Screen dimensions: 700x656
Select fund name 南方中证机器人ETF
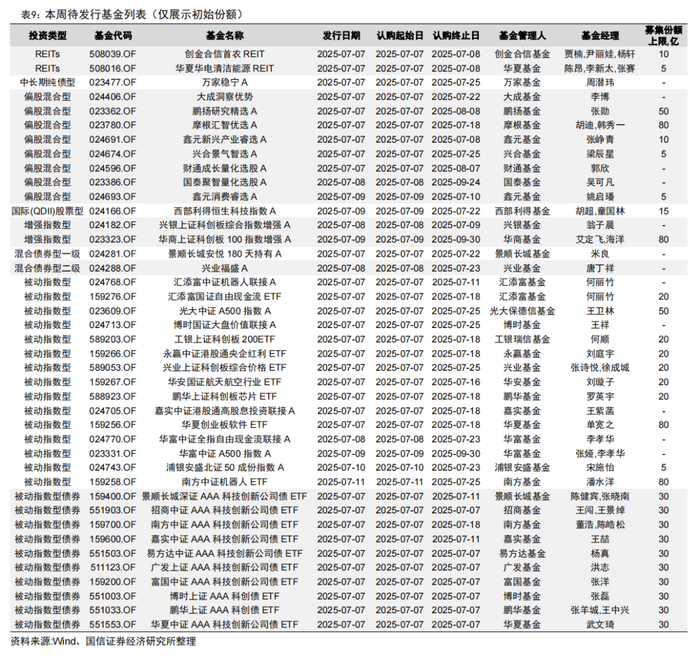(225, 482)
